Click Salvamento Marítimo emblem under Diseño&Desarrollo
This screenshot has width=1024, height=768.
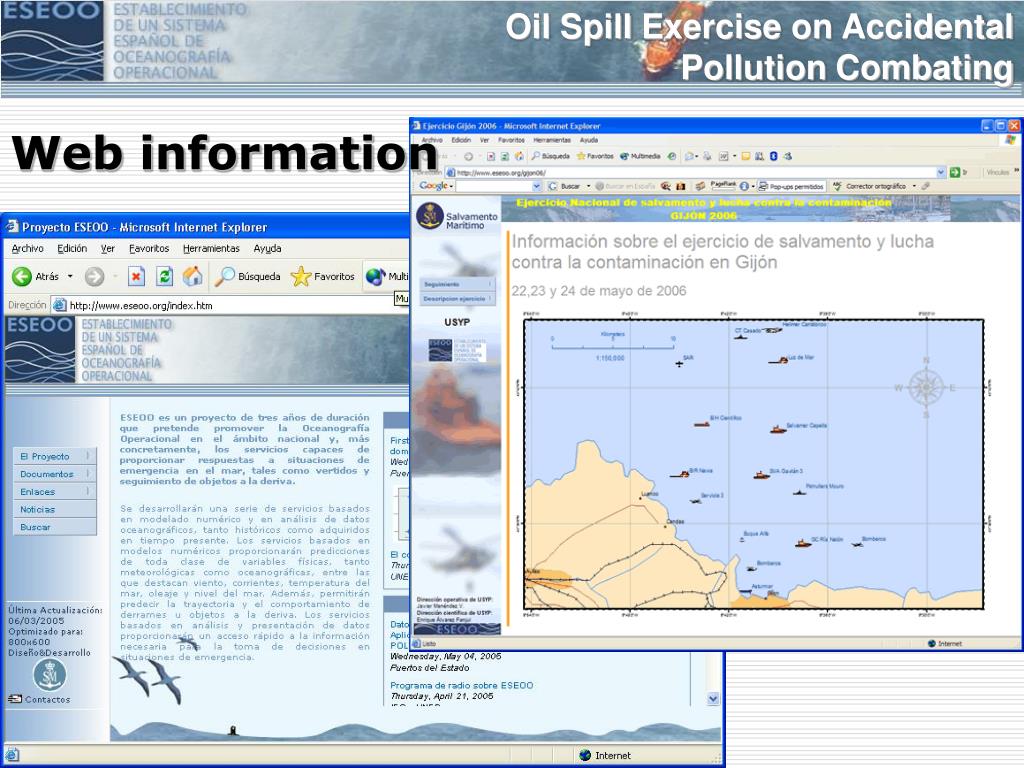[50, 675]
